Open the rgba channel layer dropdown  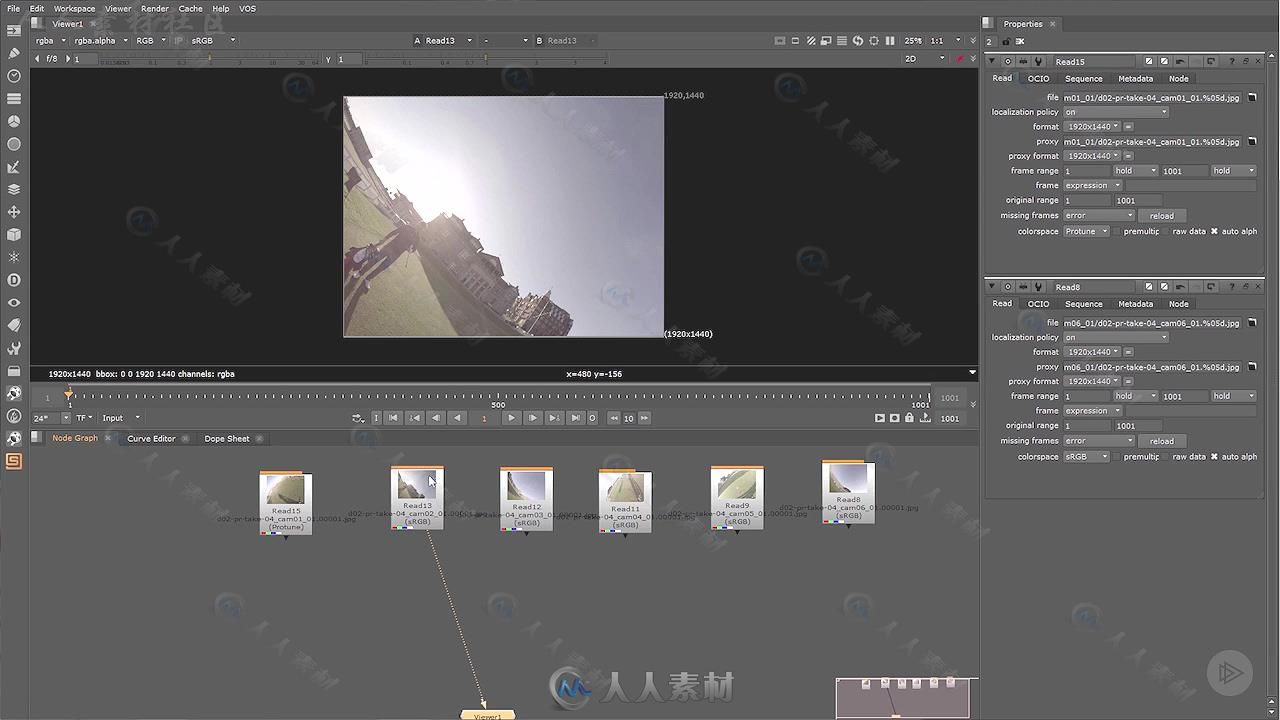(50, 41)
